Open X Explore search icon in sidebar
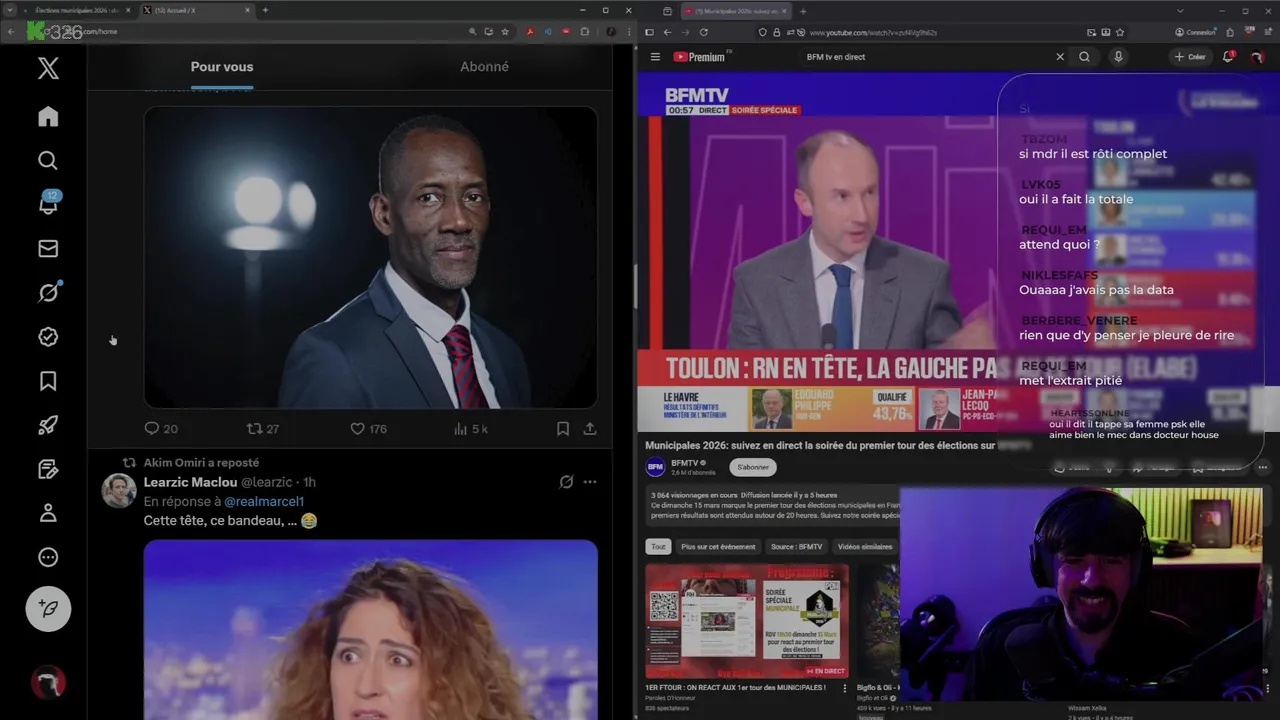 (48, 160)
